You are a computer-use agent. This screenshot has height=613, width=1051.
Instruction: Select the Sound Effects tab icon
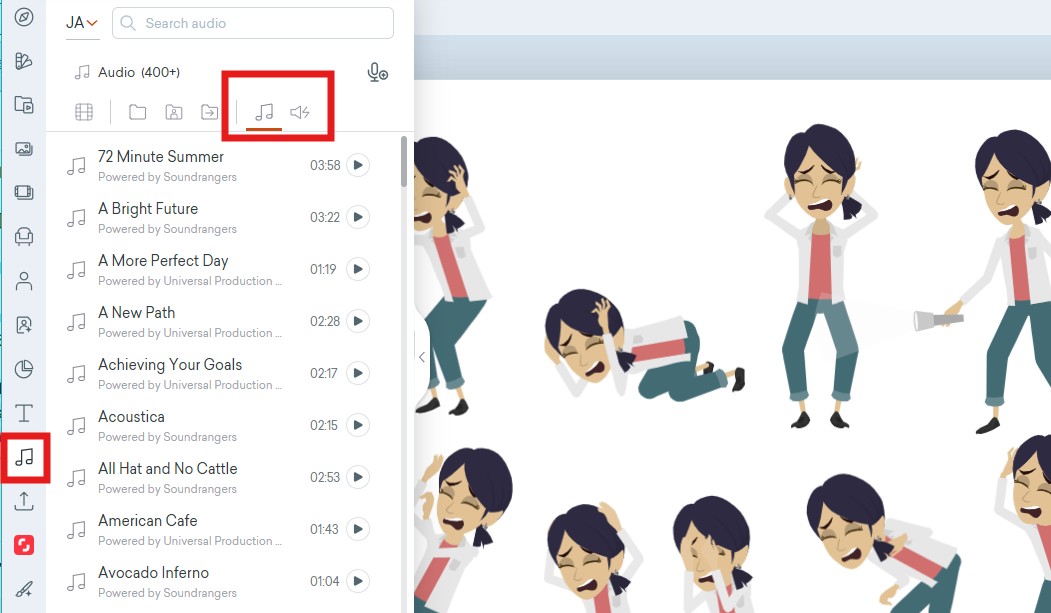(300, 112)
